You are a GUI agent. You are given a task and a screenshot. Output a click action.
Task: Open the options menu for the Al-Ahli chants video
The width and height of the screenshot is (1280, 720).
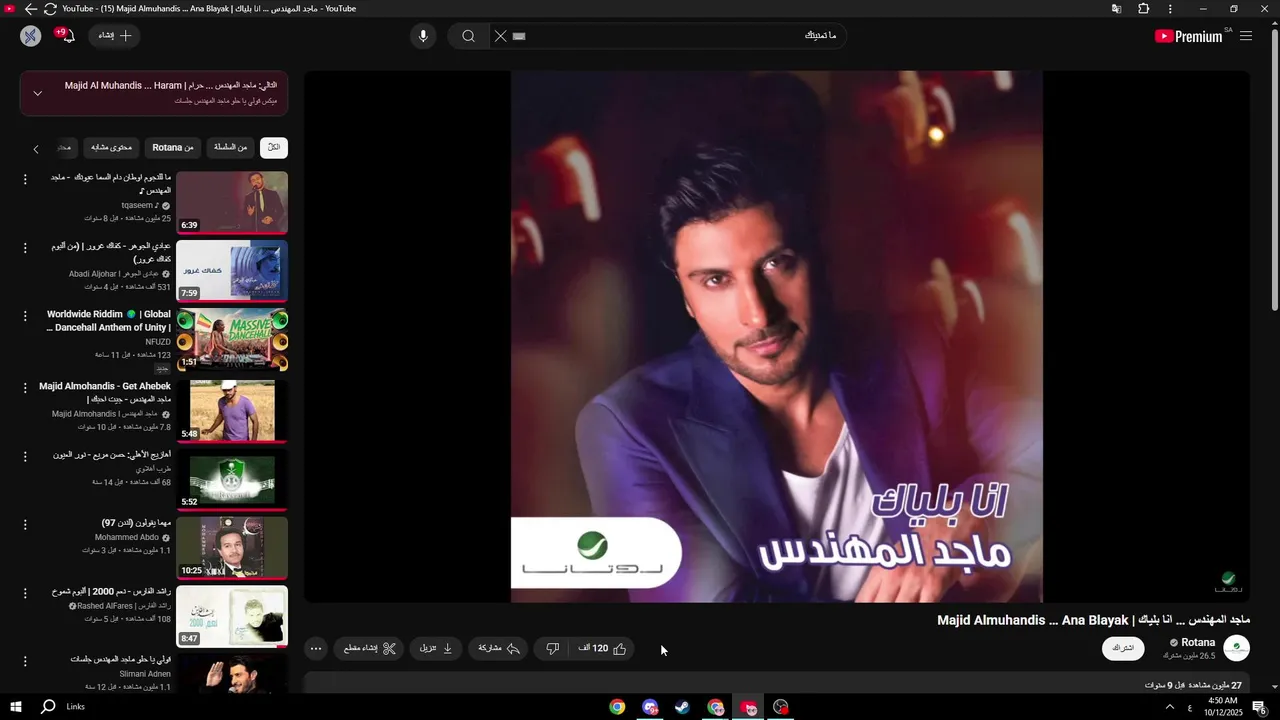(x=25, y=456)
